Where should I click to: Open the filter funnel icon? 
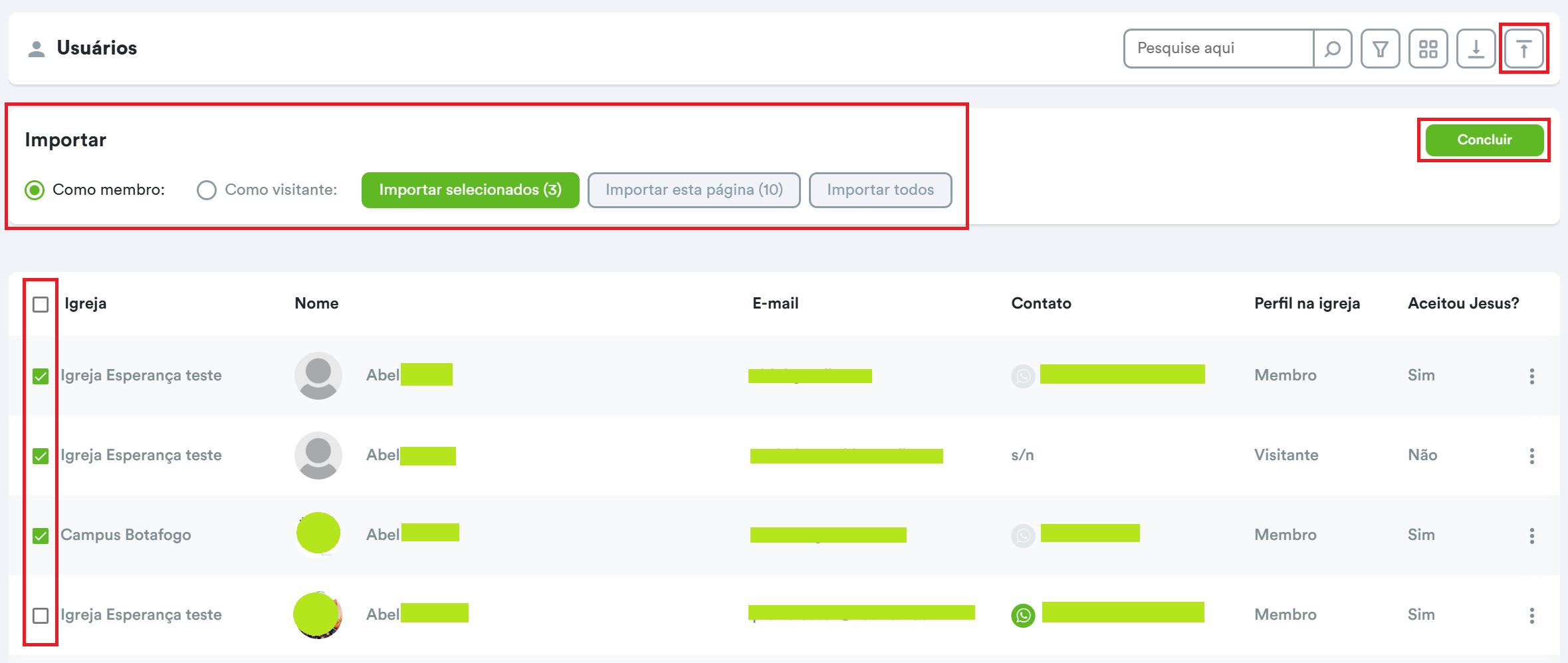(x=1380, y=49)
